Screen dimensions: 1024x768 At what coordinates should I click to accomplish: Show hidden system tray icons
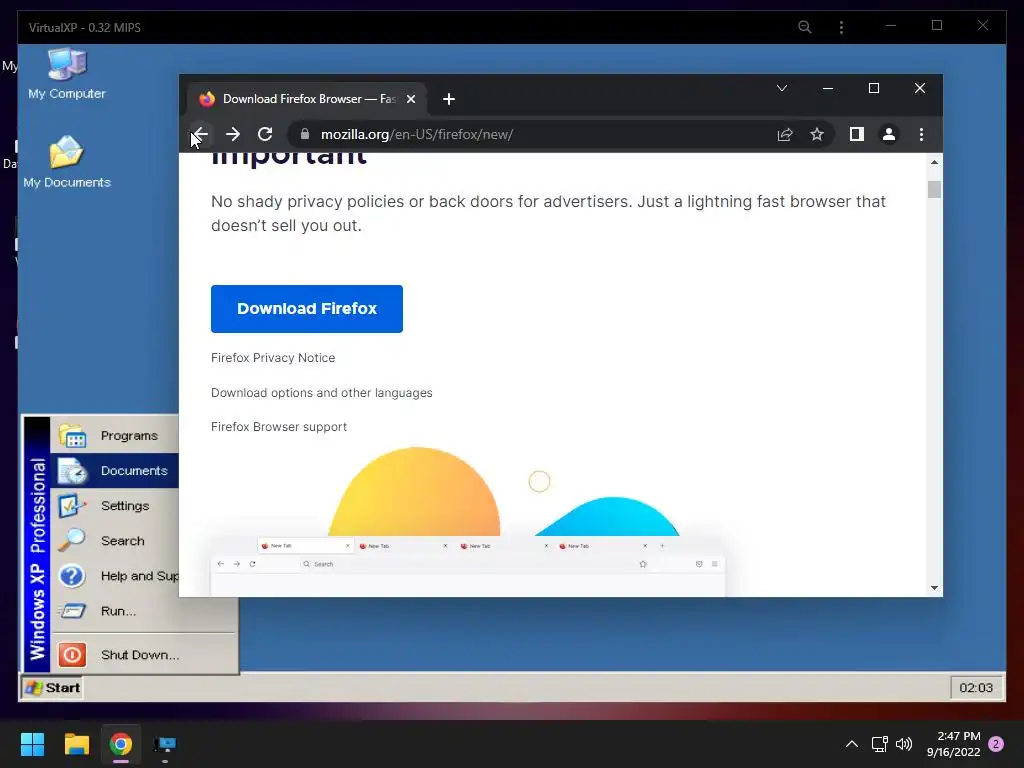coord(852,744)
